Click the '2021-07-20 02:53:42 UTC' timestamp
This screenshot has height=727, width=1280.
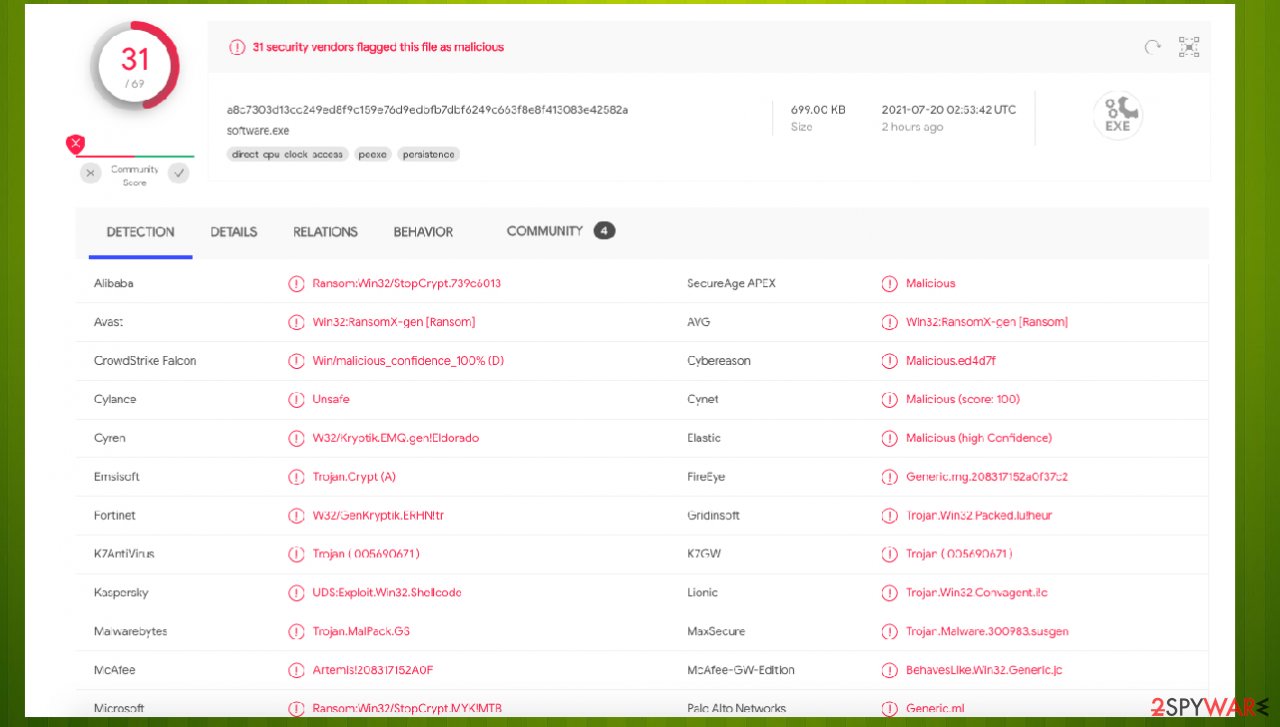(x=949, y=110)
